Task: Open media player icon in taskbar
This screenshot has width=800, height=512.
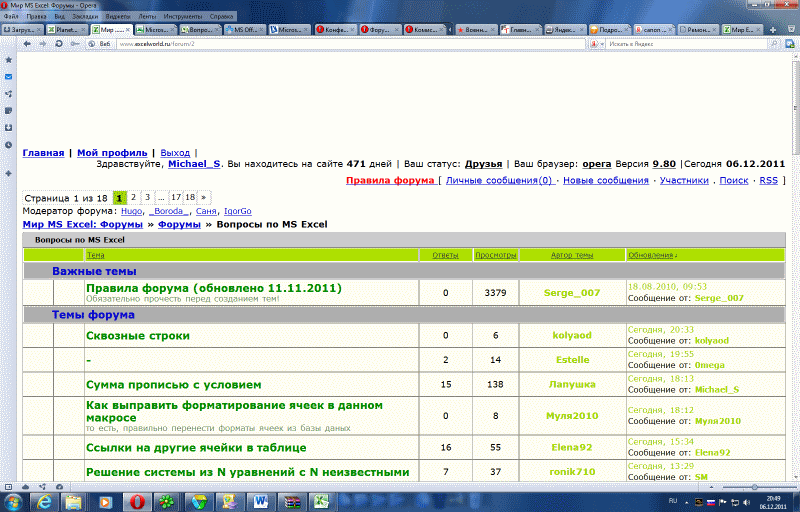Action: point(105,502)
